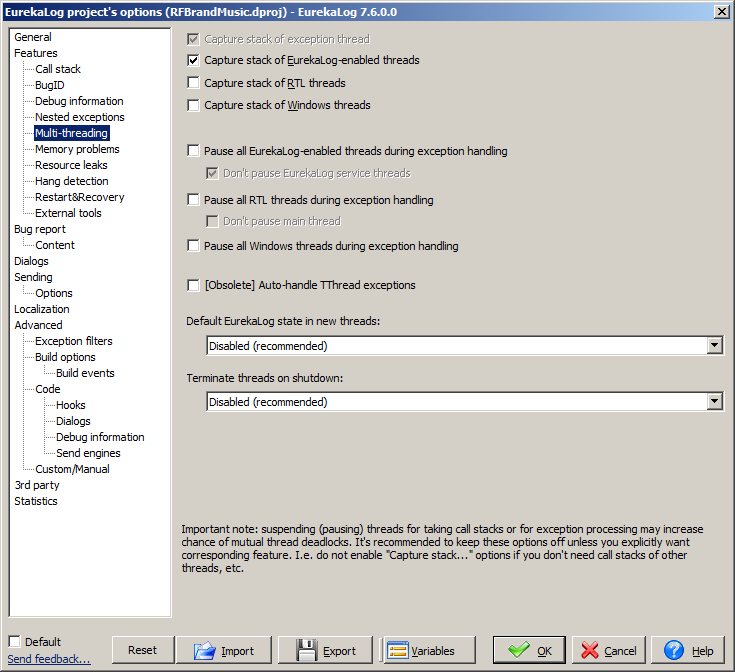The image size is (735, 672).
Task: Tick the Default checkbox at bottom left
Action: [15, 642]
